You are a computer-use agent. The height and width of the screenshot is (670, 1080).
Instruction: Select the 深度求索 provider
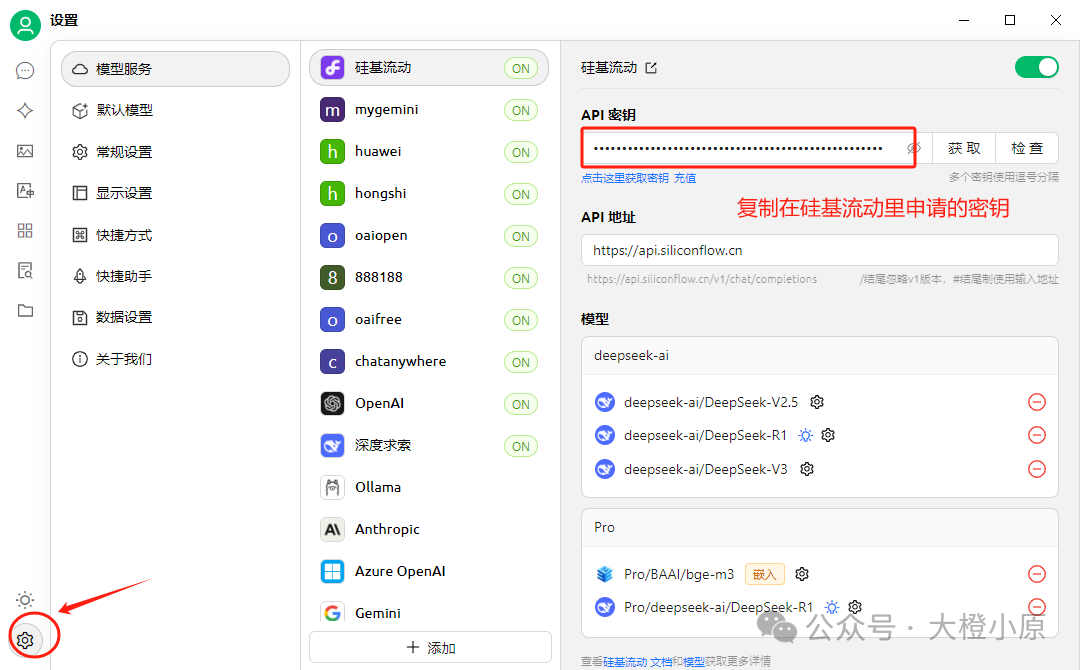(x=429, y=446)
